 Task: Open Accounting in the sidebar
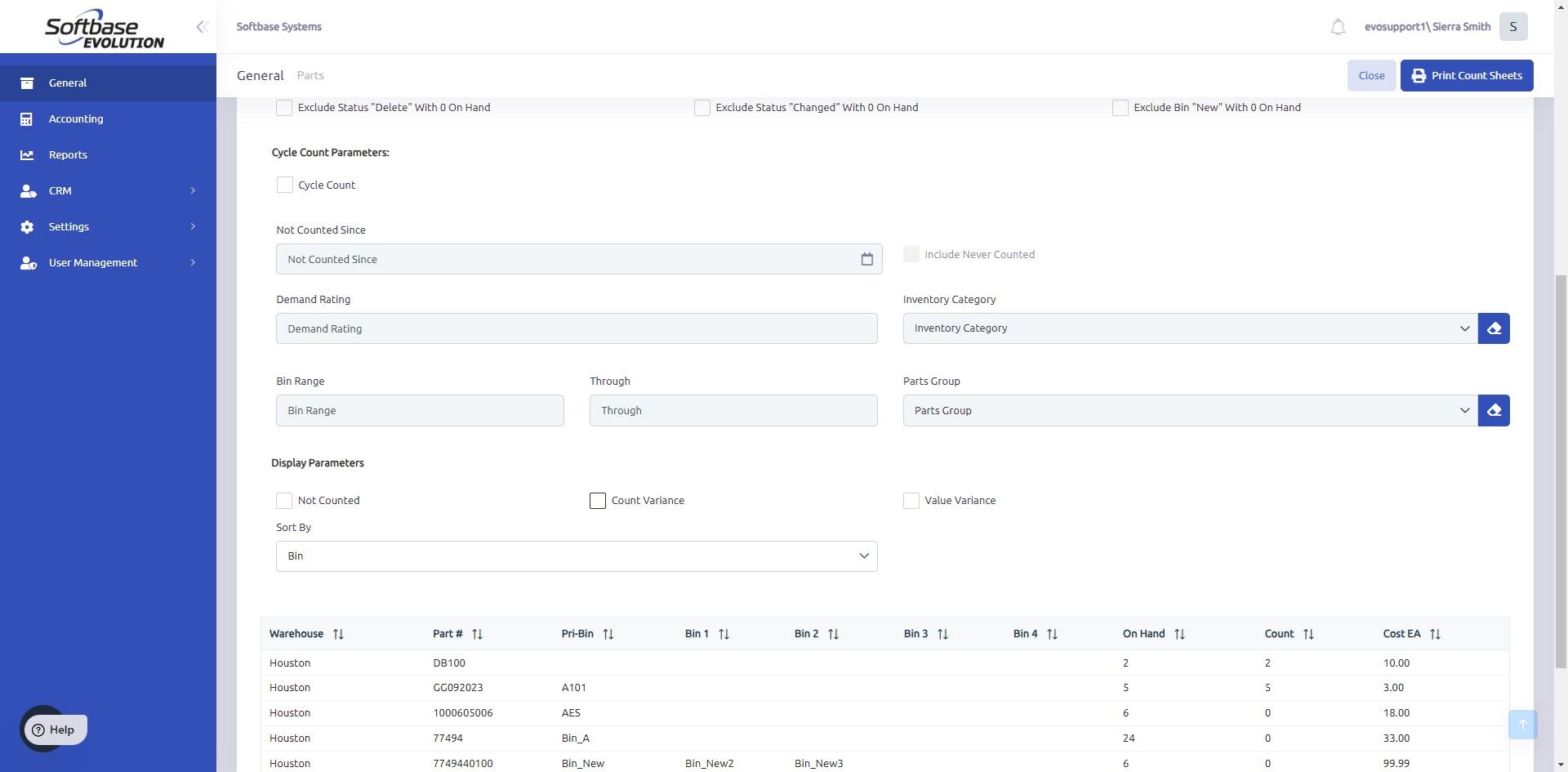[x=108, y=119]
